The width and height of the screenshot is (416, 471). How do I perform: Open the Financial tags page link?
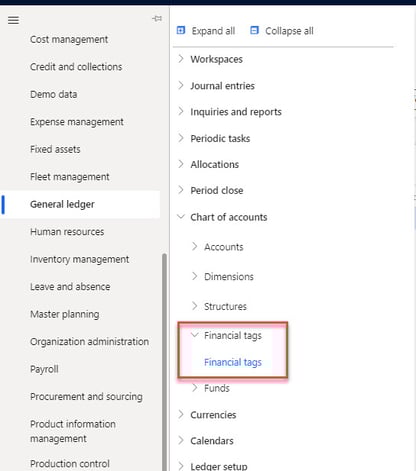tap(233, 362)
